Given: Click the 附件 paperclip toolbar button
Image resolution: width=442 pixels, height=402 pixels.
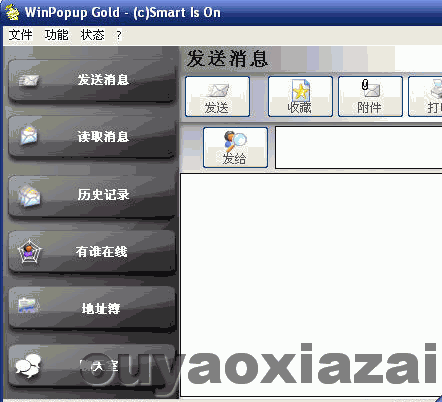Looking at the screenshot, I should pyautogui.click(x=370, y=97).
